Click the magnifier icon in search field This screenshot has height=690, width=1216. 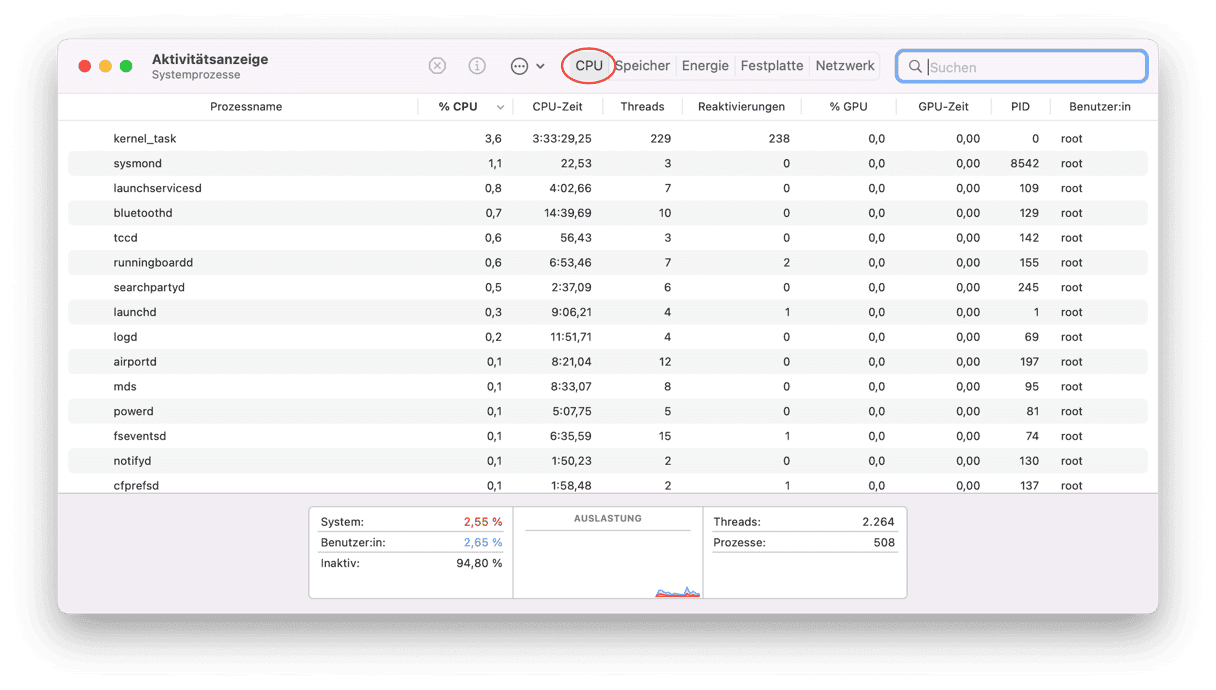coord(914,67)
